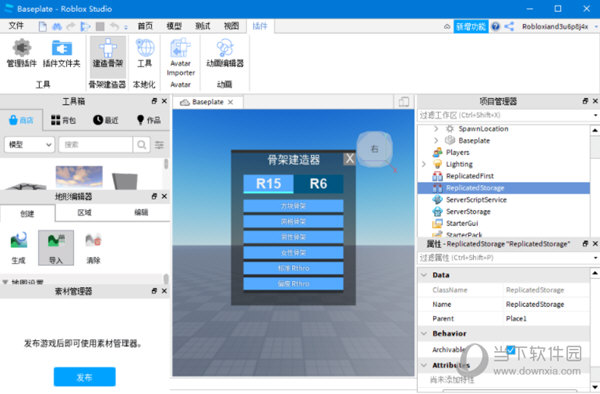600x394 pixels.
Task: Click the Block Rig (方块骨架) button
Action: pyautogui.click(x=293, y=206)
